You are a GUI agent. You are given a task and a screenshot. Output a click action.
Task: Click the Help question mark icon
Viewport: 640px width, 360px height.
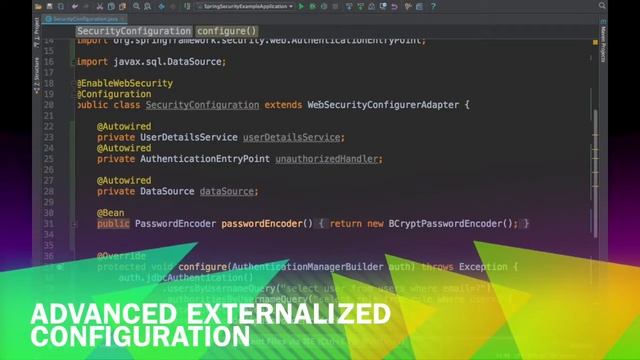tap(433, 6)
